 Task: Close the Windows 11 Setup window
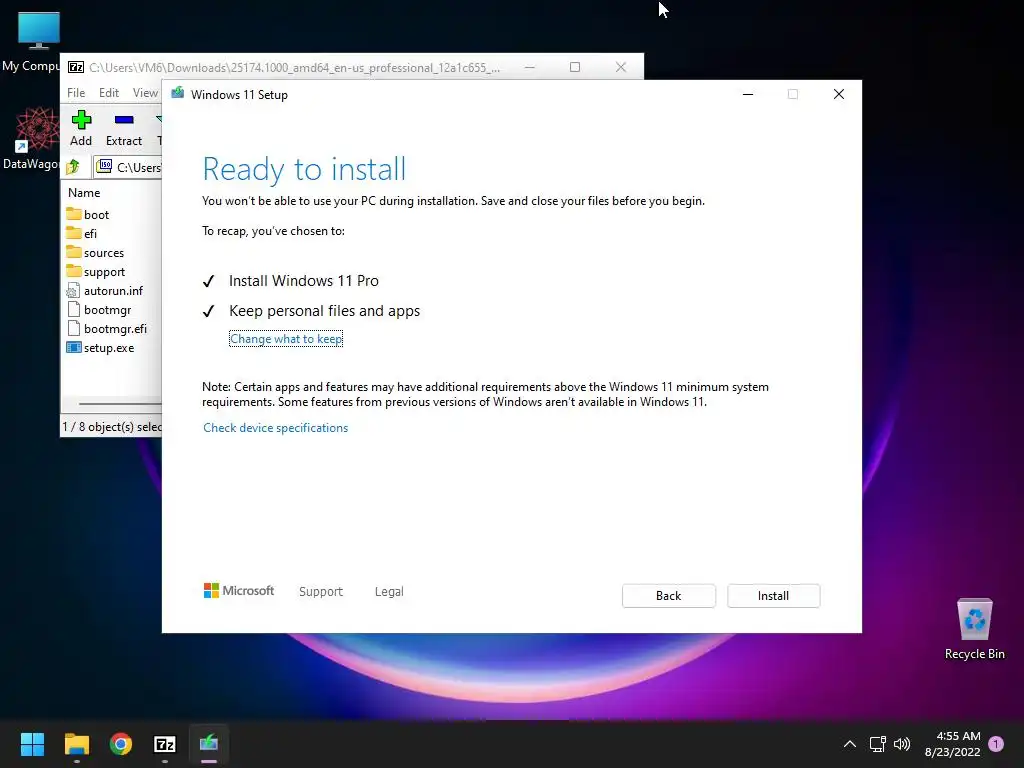839,95
